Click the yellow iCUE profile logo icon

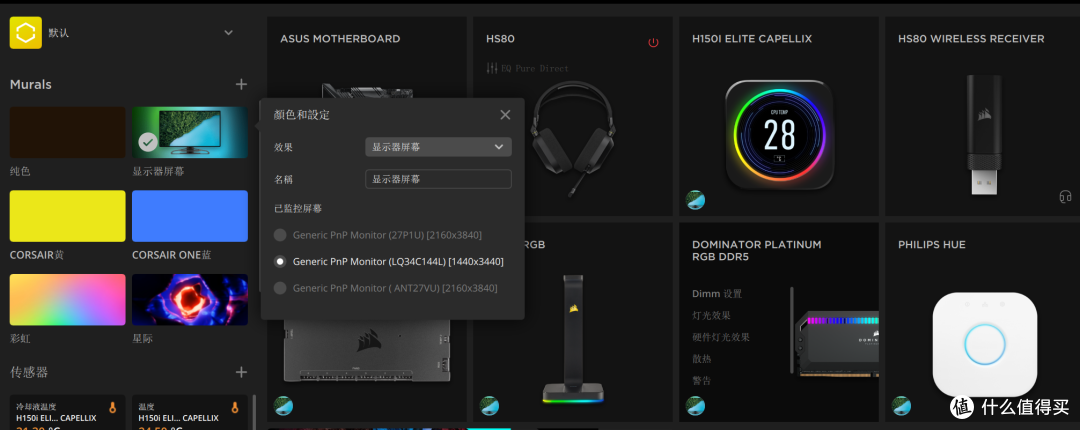tap(25, 32)
